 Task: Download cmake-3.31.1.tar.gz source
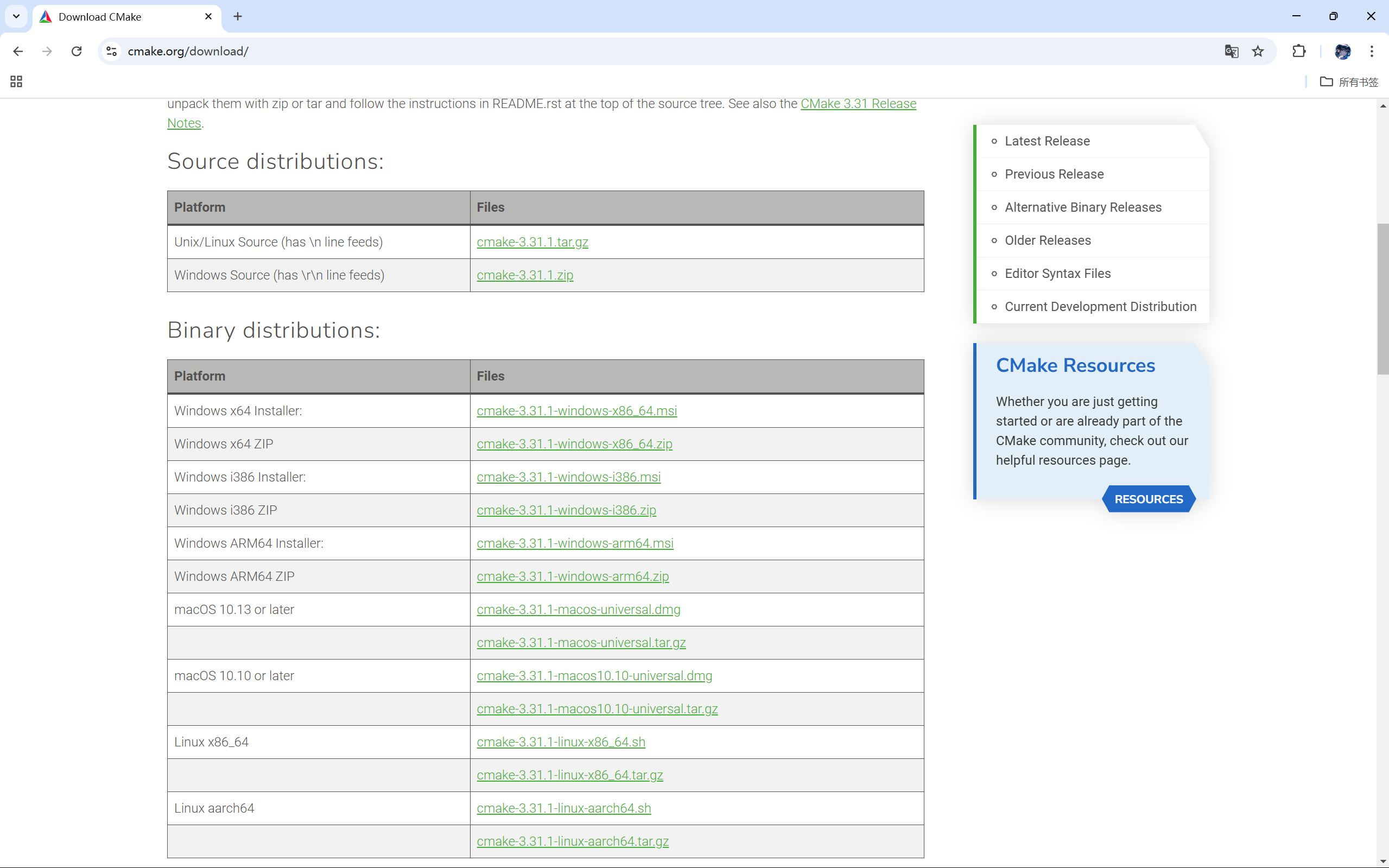532,242
